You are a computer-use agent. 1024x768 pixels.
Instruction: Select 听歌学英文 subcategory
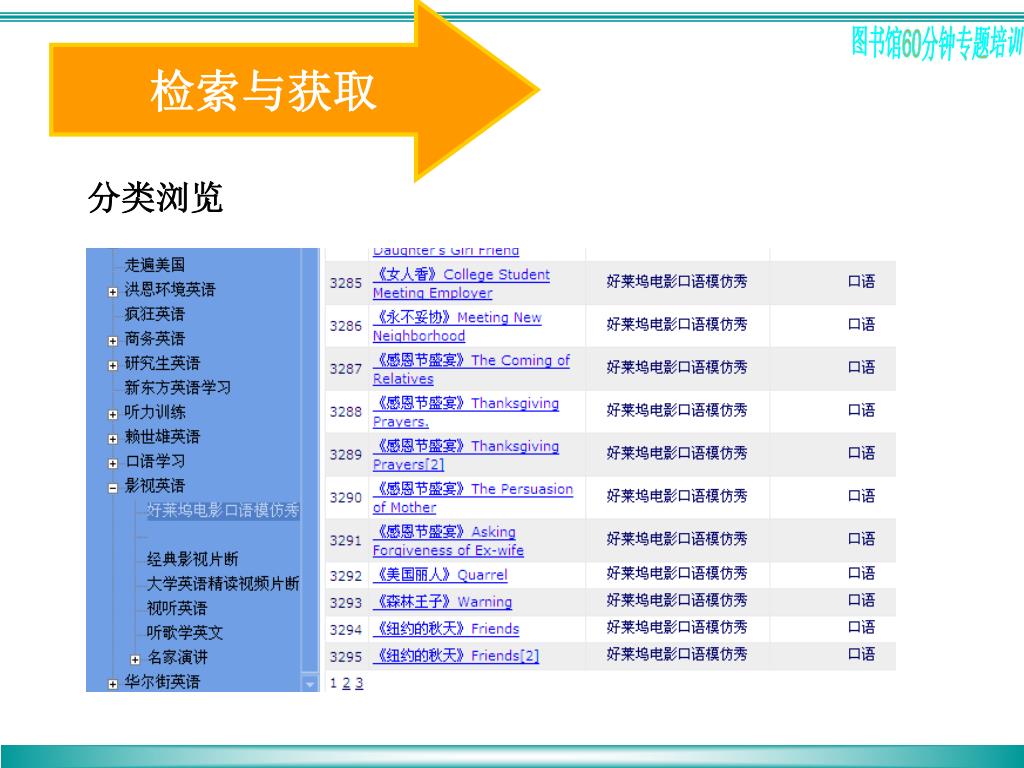click(x=185, y=632)
